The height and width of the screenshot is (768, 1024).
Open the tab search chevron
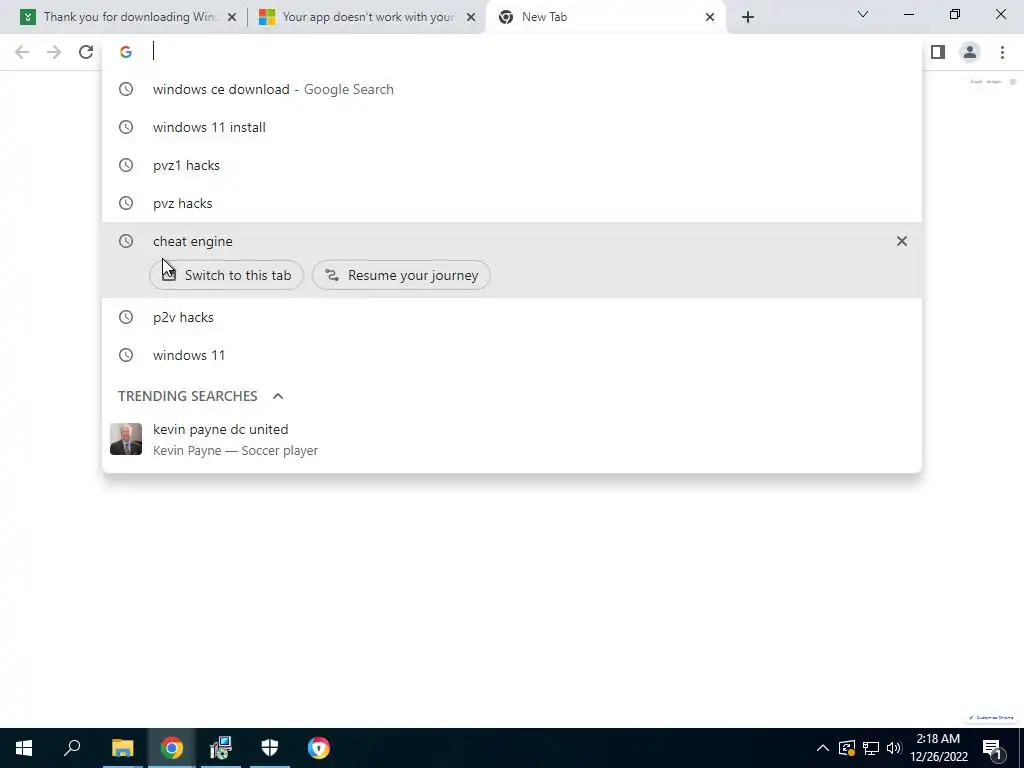click(863, 14)
